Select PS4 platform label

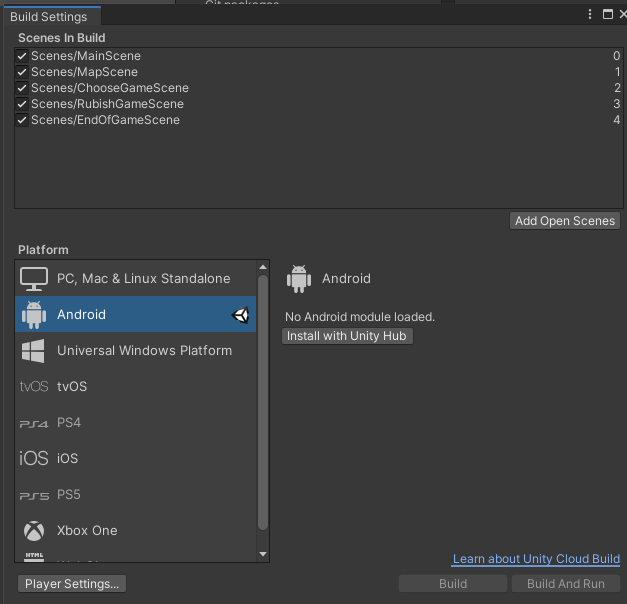tap(69, 423)
